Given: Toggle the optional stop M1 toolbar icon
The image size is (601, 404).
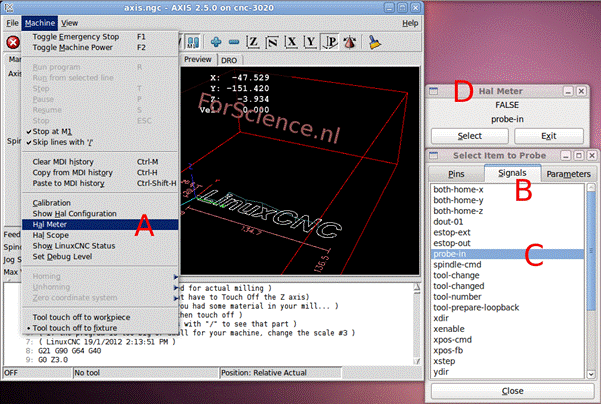Looking at the screenshot, I should coord(193,42).
